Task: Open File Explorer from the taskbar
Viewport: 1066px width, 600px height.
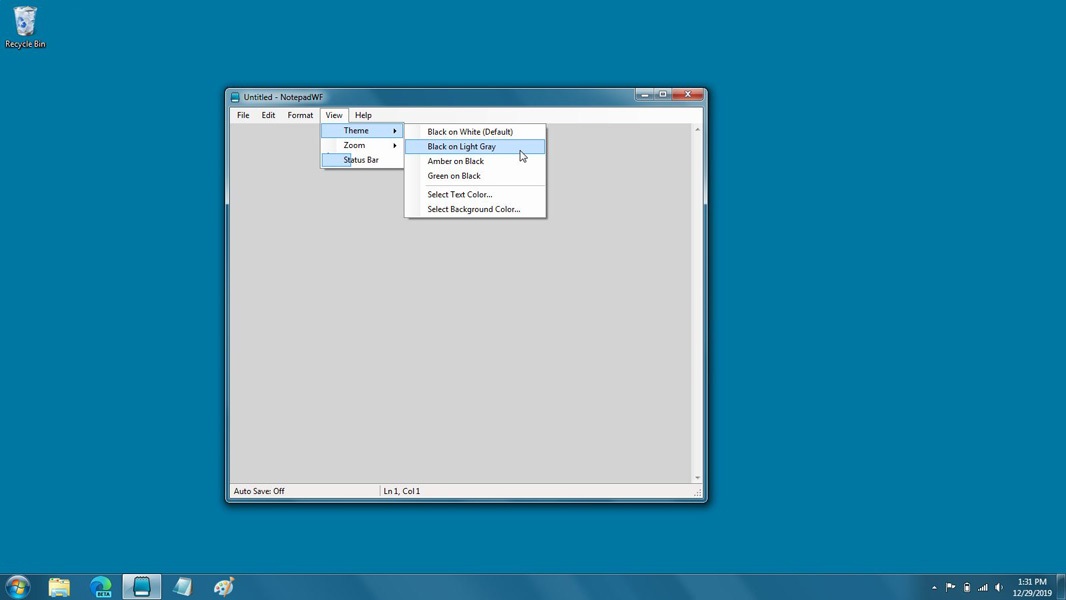Action: [59, 587]
